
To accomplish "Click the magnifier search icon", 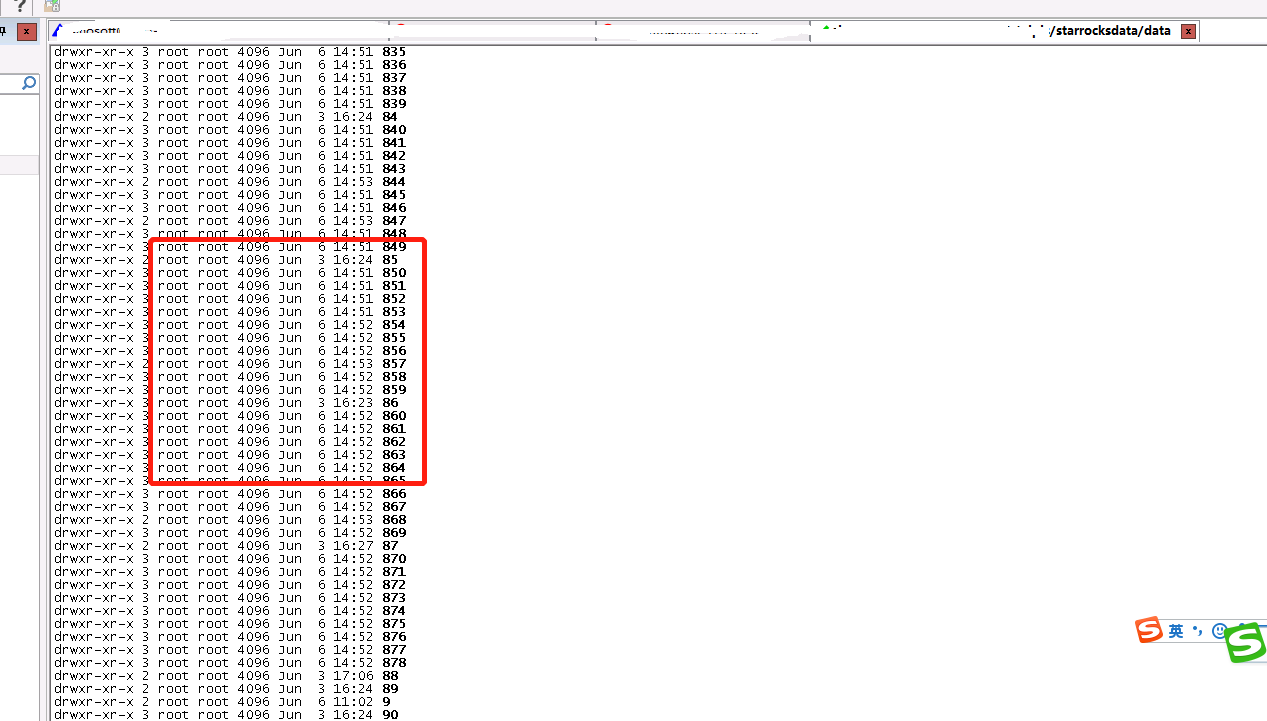I will point(29,83).
